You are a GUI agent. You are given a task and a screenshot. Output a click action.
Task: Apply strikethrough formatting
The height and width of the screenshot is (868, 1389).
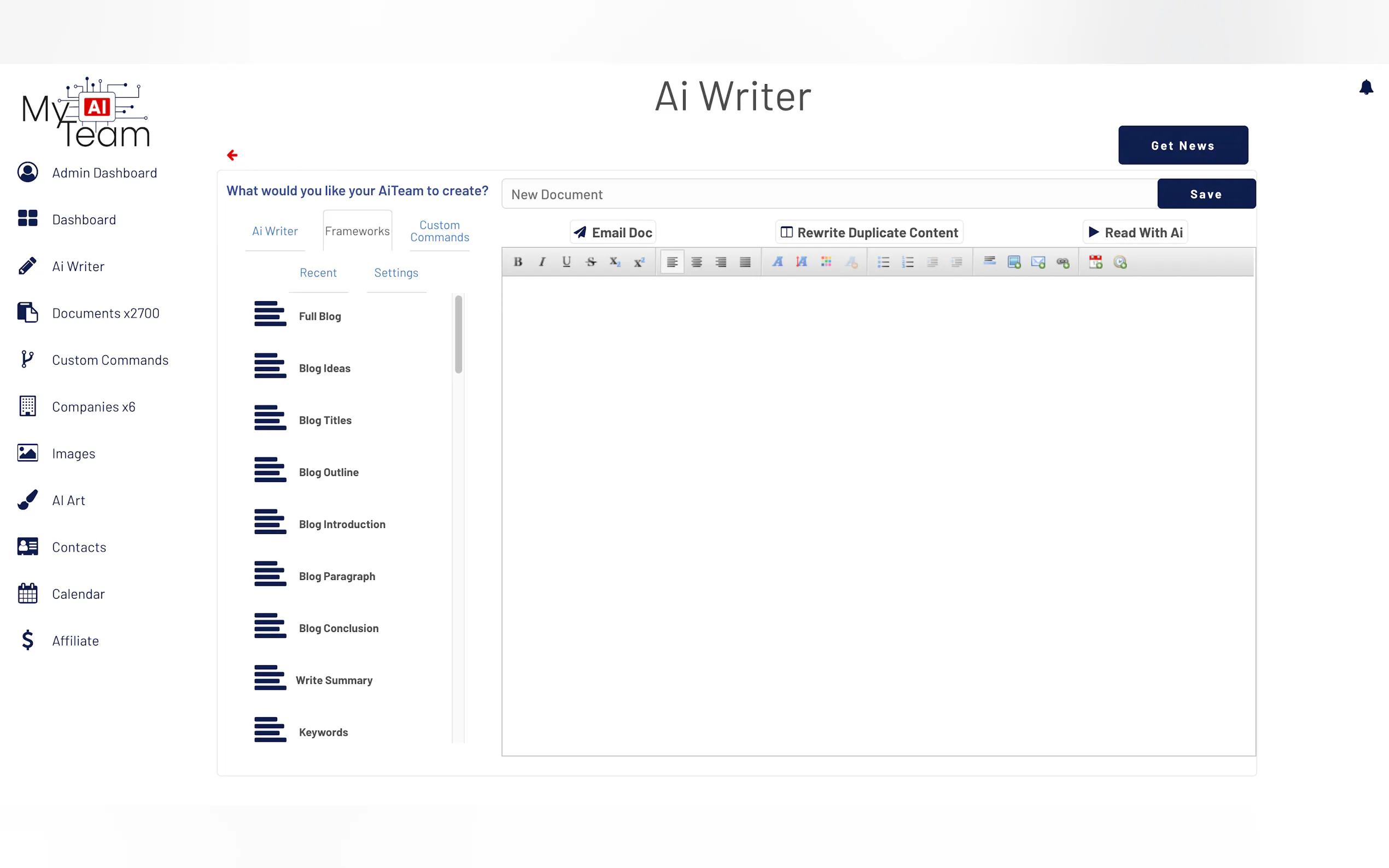pos(591,262)
